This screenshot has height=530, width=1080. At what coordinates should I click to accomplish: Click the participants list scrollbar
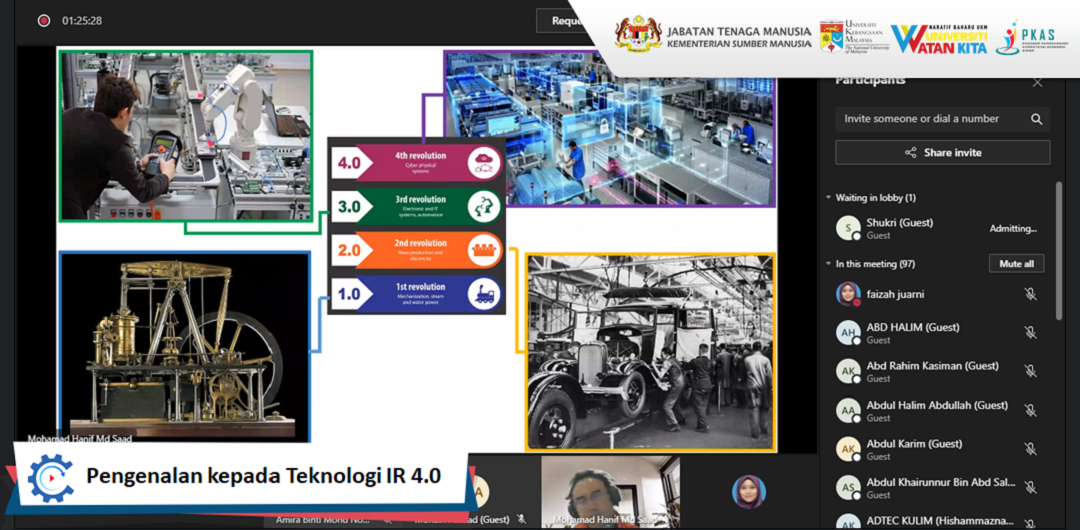[1059, 250]
